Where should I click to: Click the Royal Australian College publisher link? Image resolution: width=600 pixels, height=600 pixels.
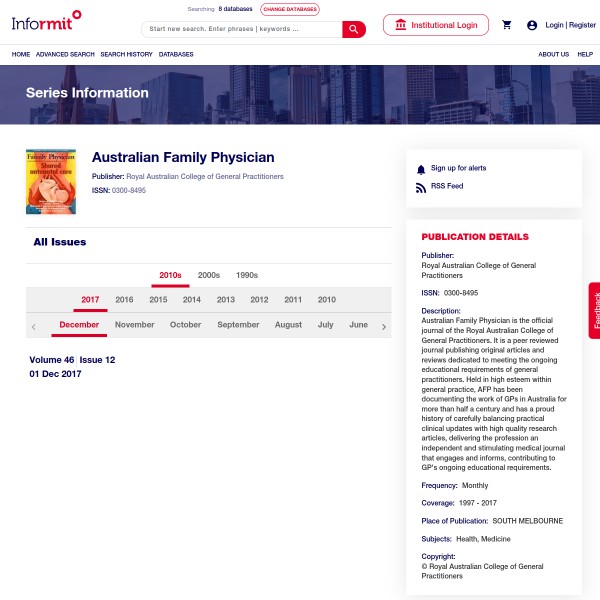pyautogui.click(x=204, y=176)
